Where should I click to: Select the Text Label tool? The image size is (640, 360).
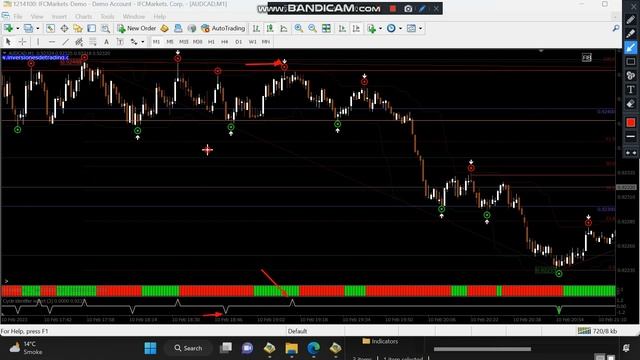(x=120, y=42)
